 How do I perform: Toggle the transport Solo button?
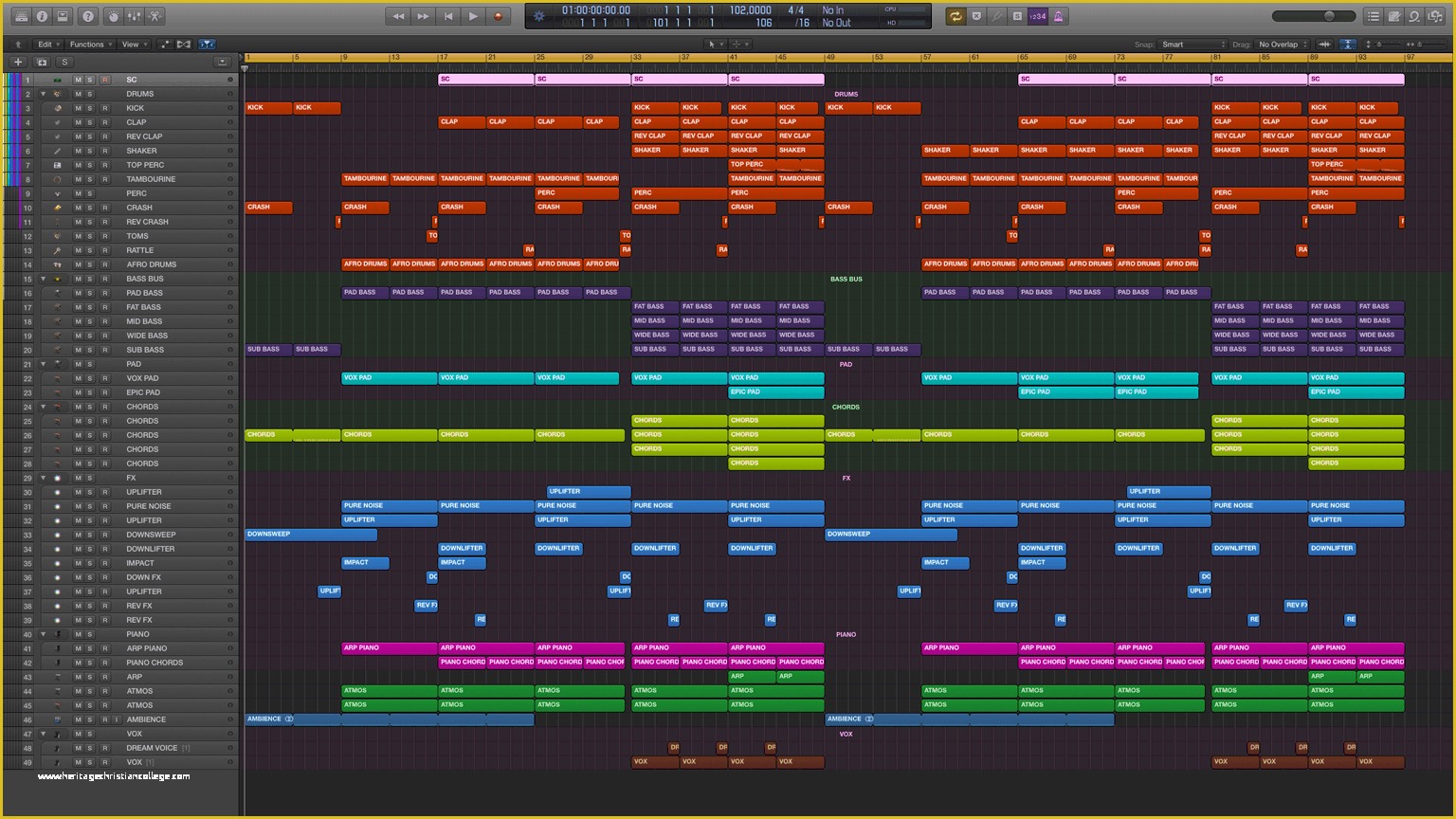[x=1017, y=16]
